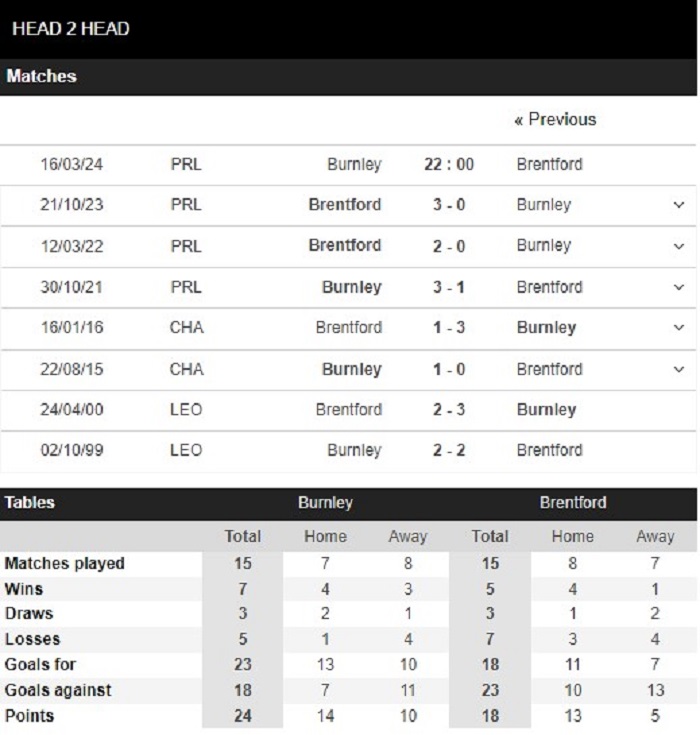700x735 pixels.
Task: Click PRL competition label for 12/03/22
Action: (186, 246)
